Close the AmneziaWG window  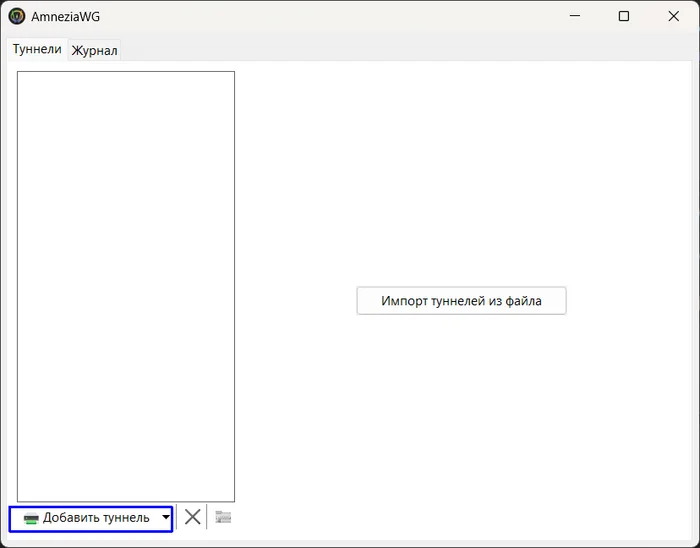click(x=674, y=16)
